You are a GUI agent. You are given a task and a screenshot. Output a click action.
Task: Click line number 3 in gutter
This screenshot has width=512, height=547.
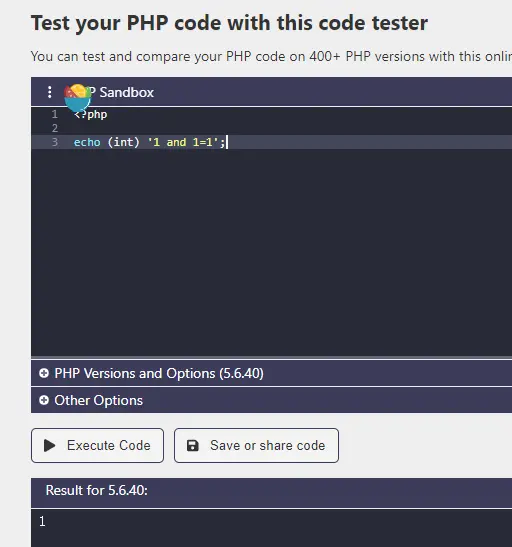pos(55,142)
